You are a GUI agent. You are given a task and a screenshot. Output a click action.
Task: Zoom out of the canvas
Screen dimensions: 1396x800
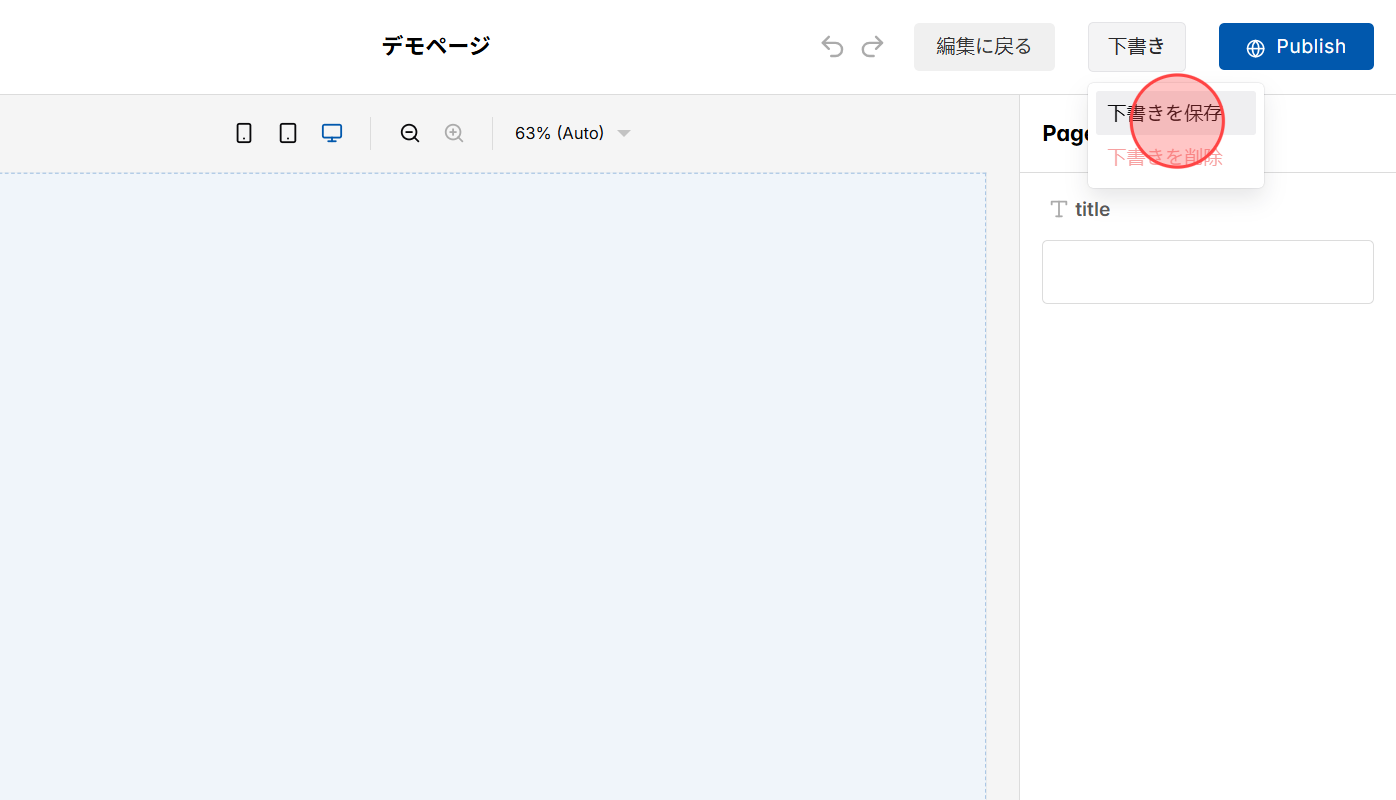pos(409,132)
